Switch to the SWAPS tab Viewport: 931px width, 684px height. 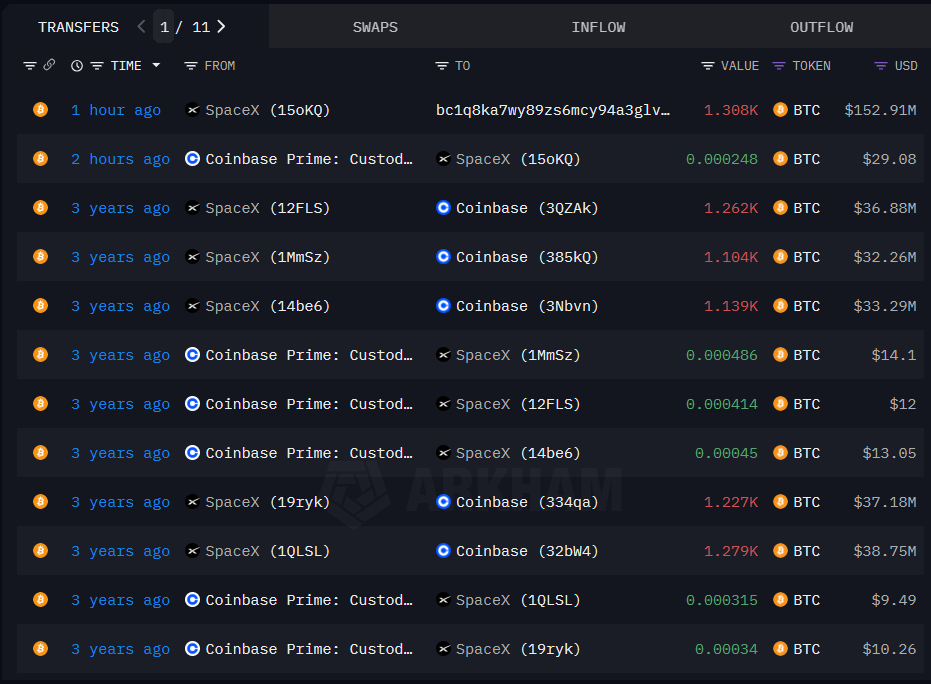point(375,27)
